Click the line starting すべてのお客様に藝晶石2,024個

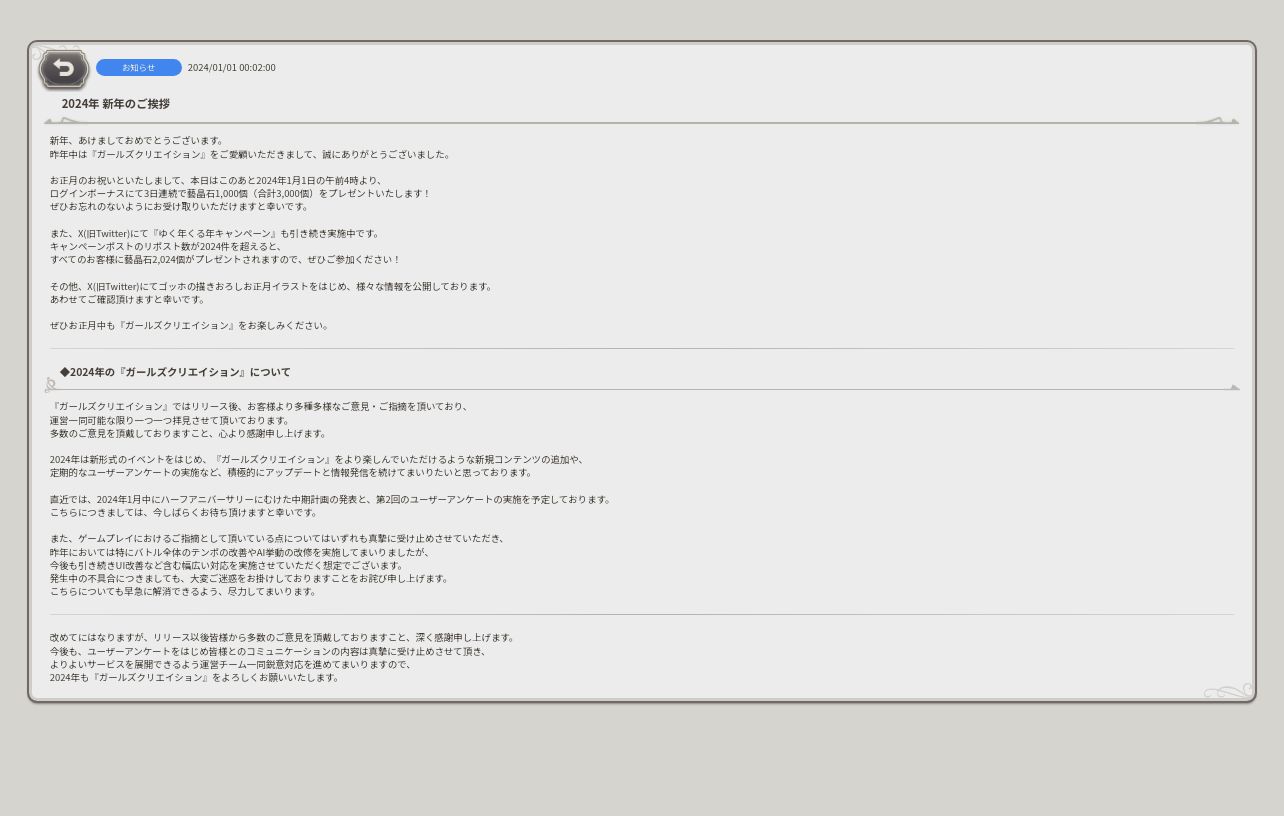[226, 260]
